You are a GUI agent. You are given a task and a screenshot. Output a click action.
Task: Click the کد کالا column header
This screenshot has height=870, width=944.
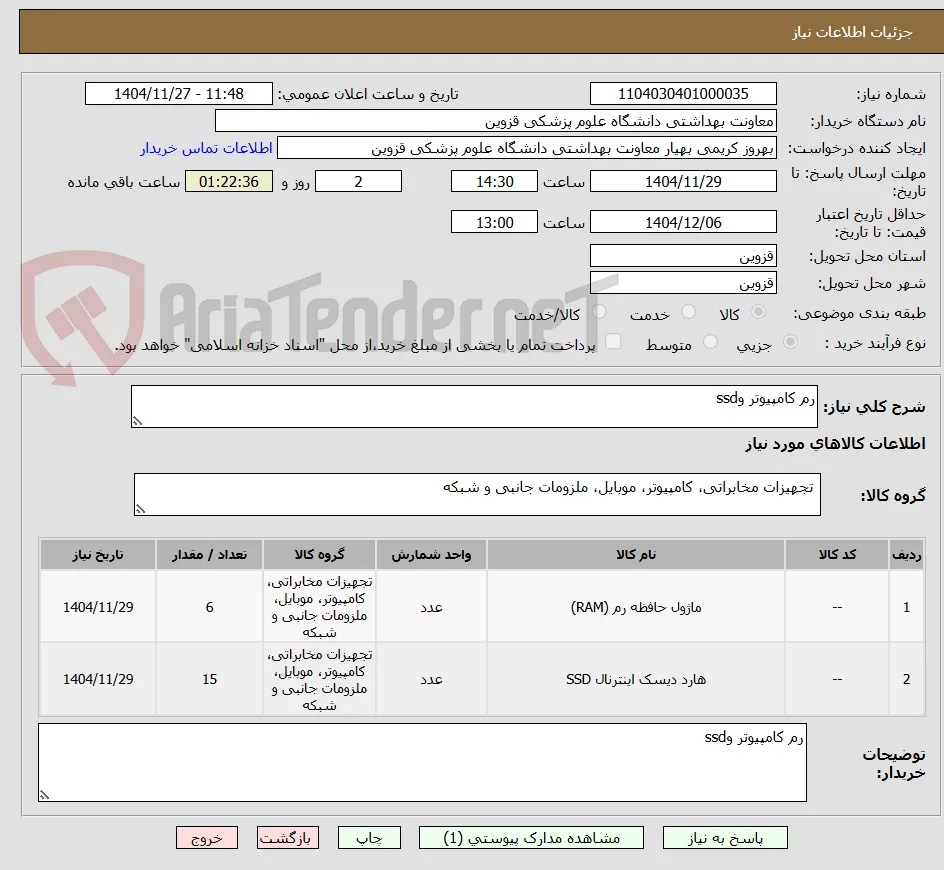837,555
